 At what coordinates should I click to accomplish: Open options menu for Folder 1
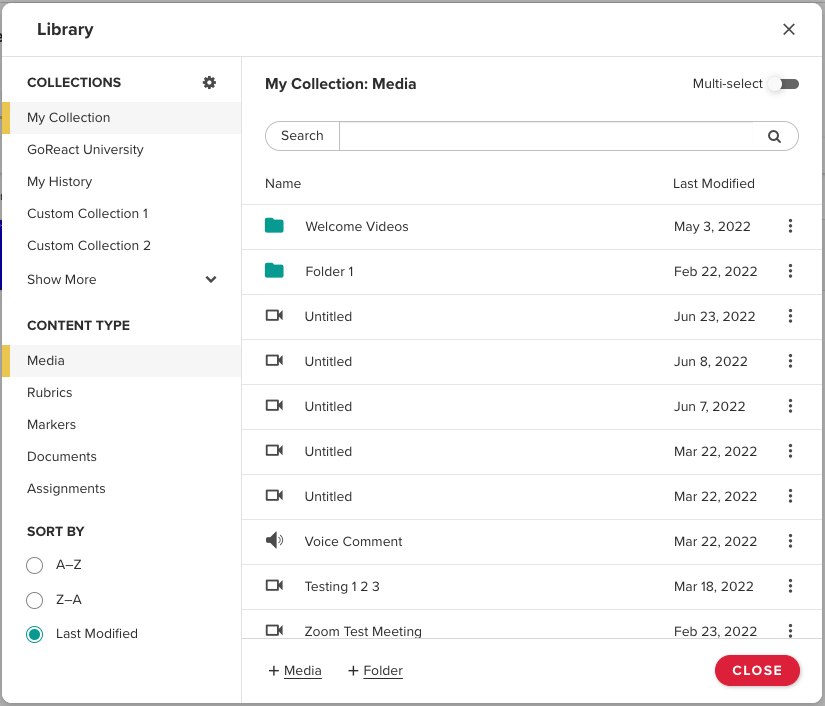(x=790, y=271)
